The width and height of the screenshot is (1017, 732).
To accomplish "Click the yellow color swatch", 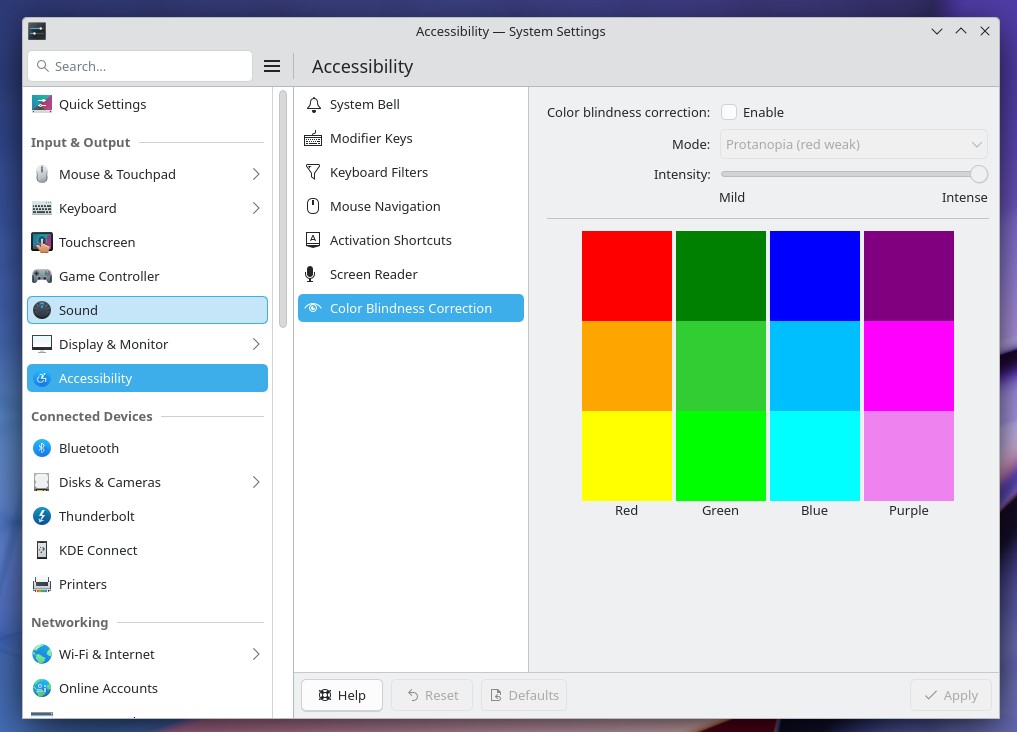I will click(627, 456).
